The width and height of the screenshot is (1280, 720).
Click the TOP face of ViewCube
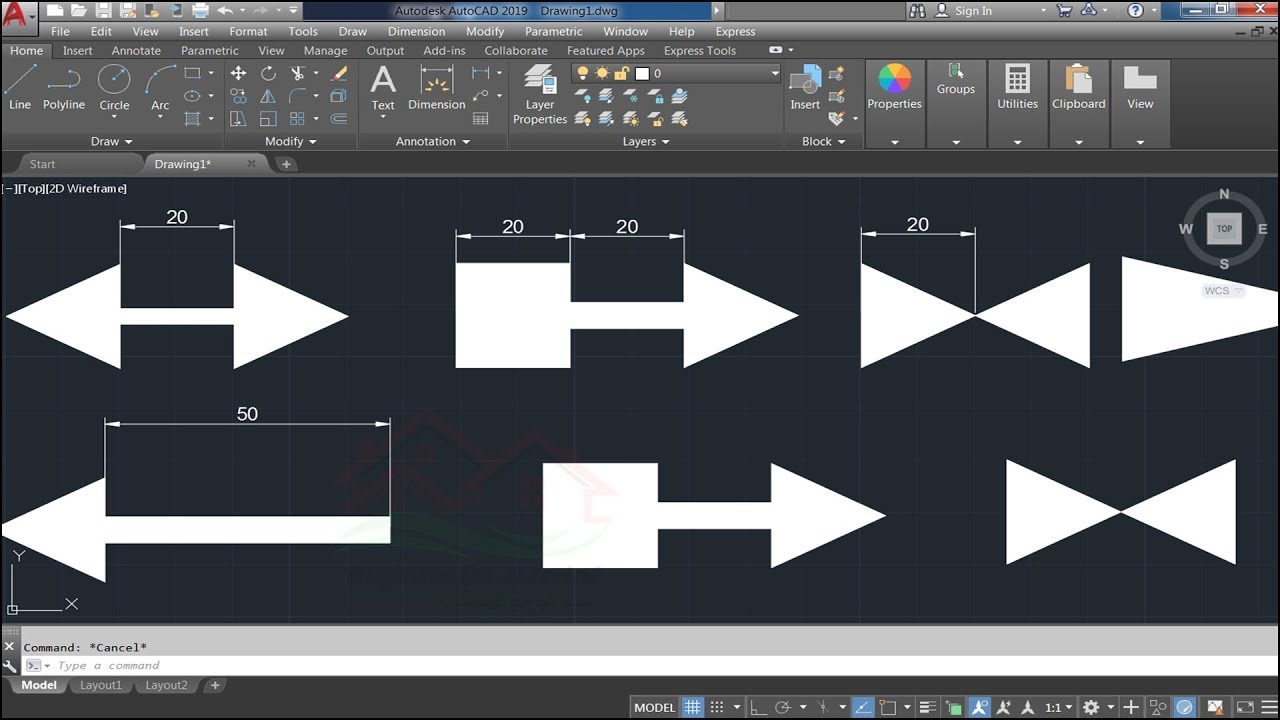(x=1224, y=228)
